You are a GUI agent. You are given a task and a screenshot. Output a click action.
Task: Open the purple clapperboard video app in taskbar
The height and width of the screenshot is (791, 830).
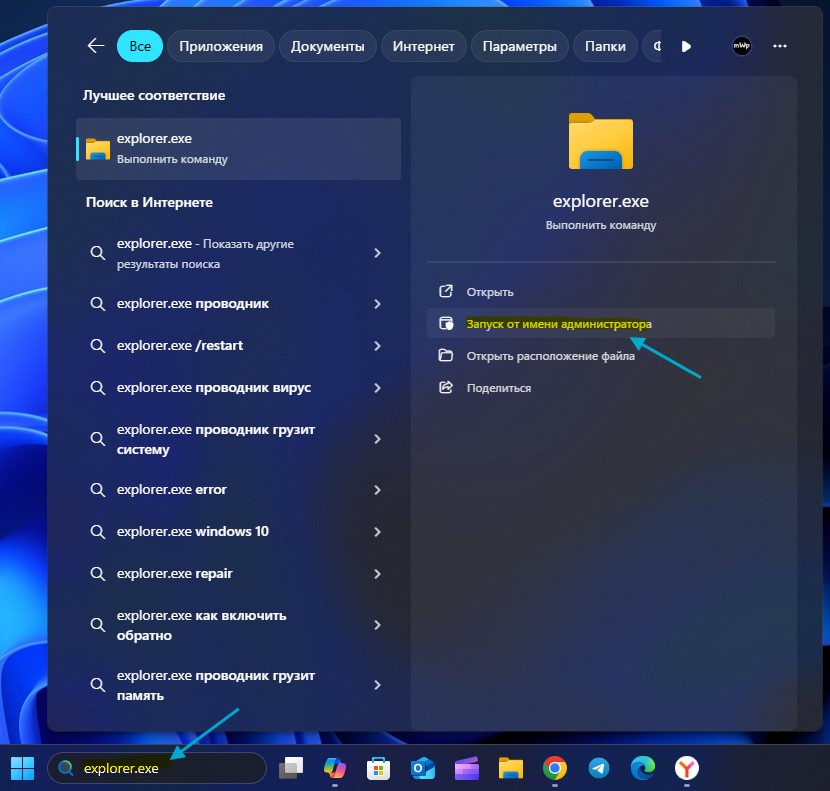(x=466, y=768)
